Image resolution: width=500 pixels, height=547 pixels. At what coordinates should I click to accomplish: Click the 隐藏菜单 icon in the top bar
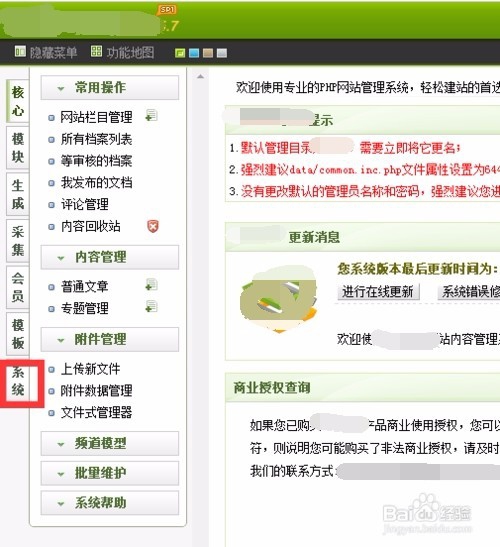click(20, 52)
